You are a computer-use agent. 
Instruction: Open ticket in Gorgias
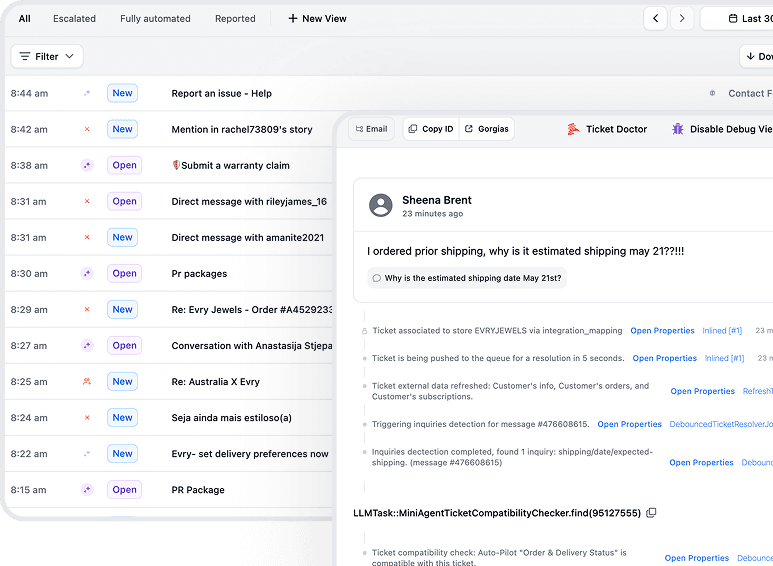pos(486,129)
